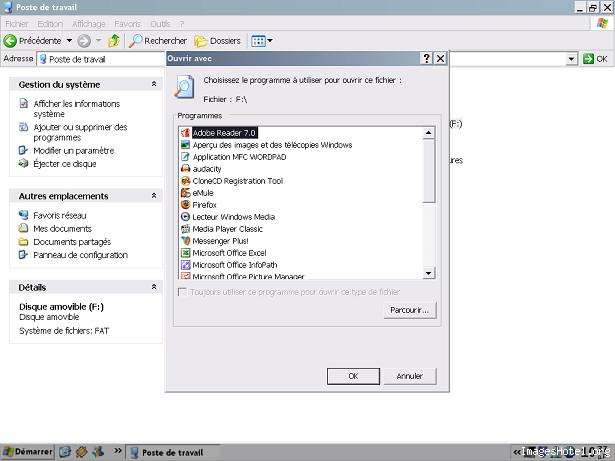Click the Rechercher magnifier icon

pyautogui.click(x=135, y=41)
